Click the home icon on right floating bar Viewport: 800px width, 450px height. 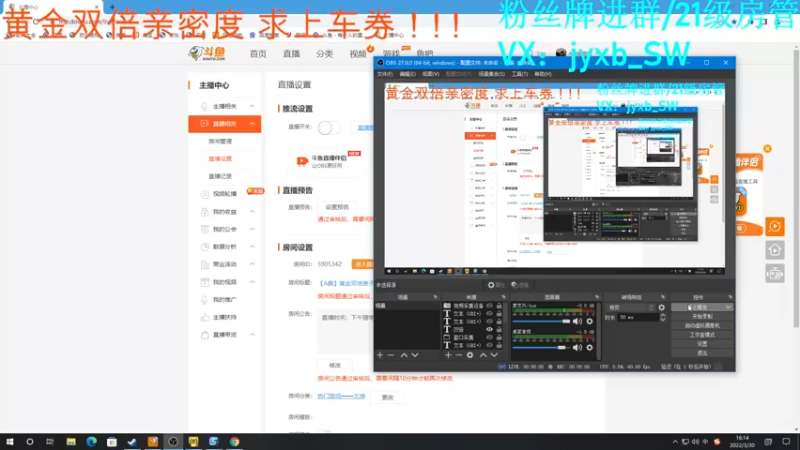tap(774, 250)
